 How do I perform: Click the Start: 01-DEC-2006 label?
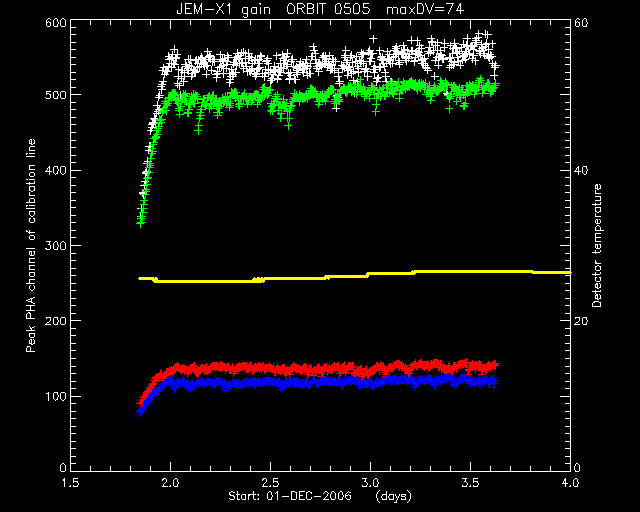pyautogui.click(x=290, y=496)
